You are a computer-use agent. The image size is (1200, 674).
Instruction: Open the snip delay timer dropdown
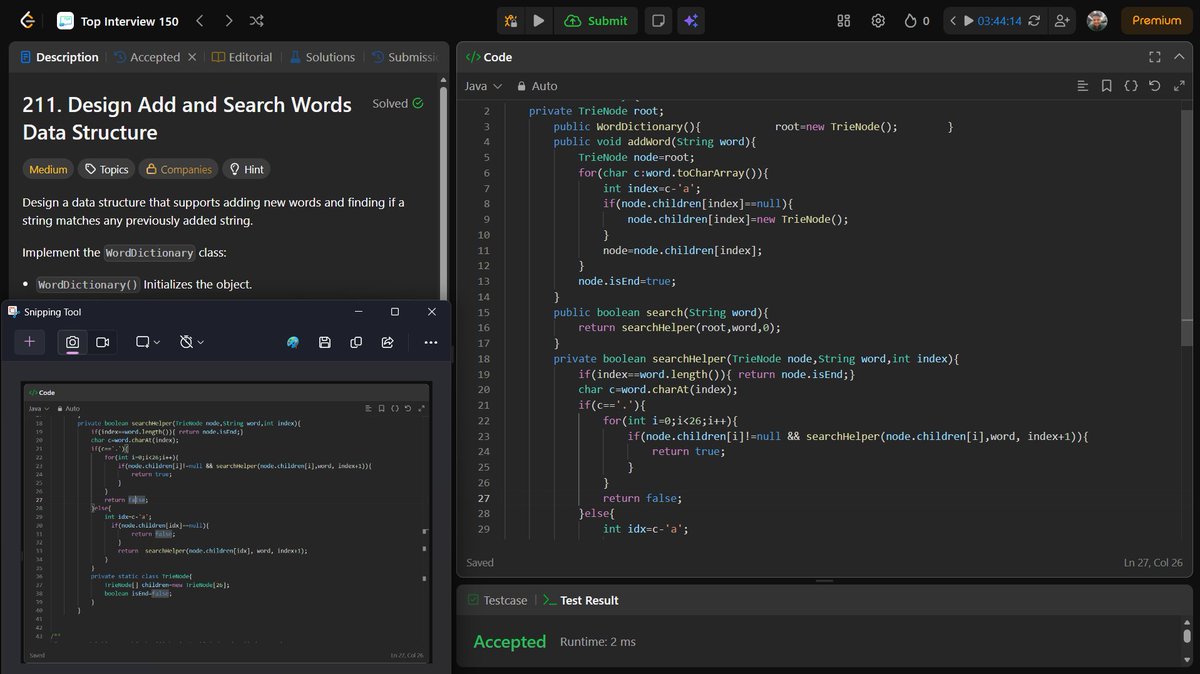click(192, 342)
